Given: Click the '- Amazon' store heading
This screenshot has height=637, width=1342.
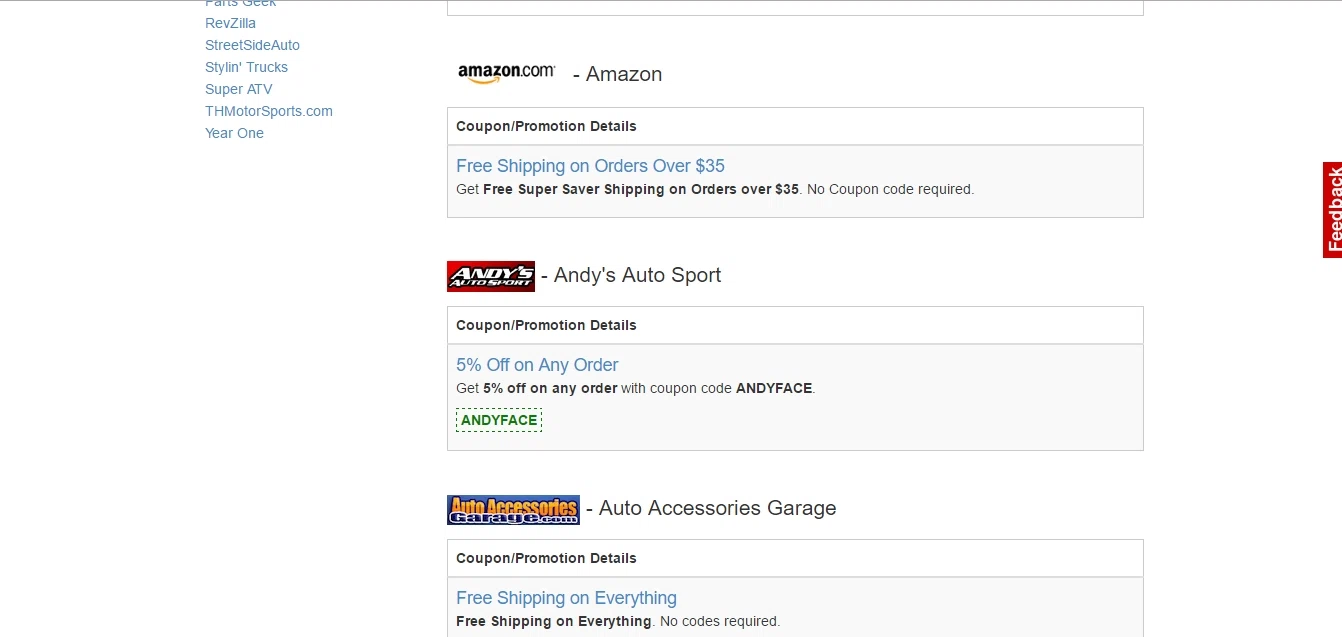Looking at the screenshot, I should tap(617, 74).
